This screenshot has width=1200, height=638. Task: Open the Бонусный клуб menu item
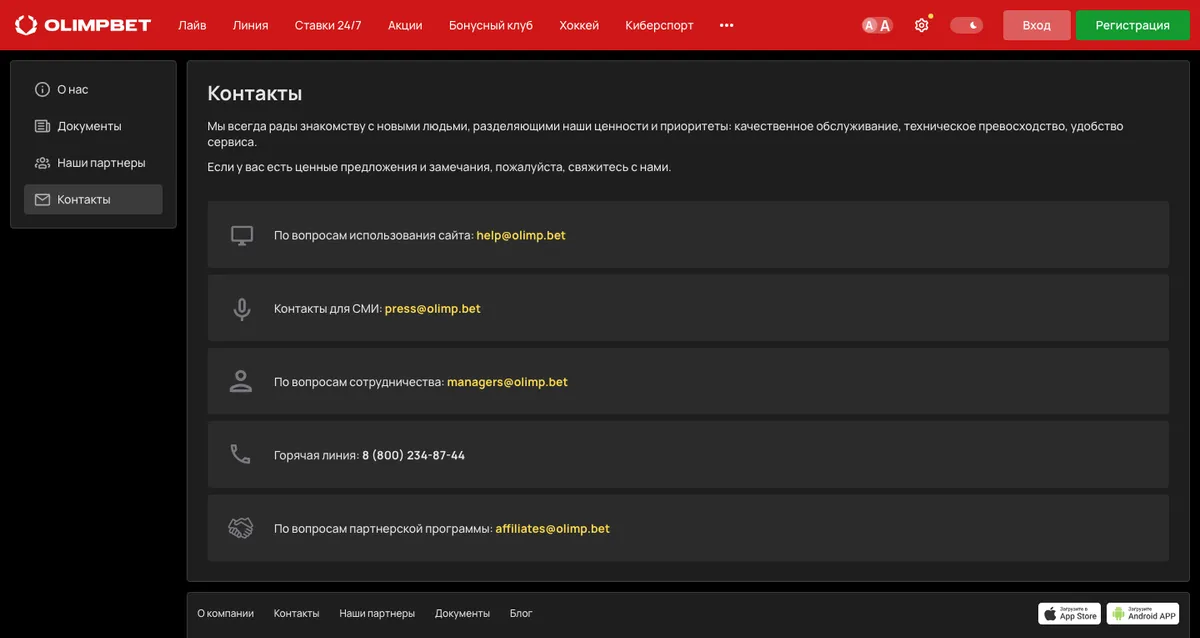[491, 25]
